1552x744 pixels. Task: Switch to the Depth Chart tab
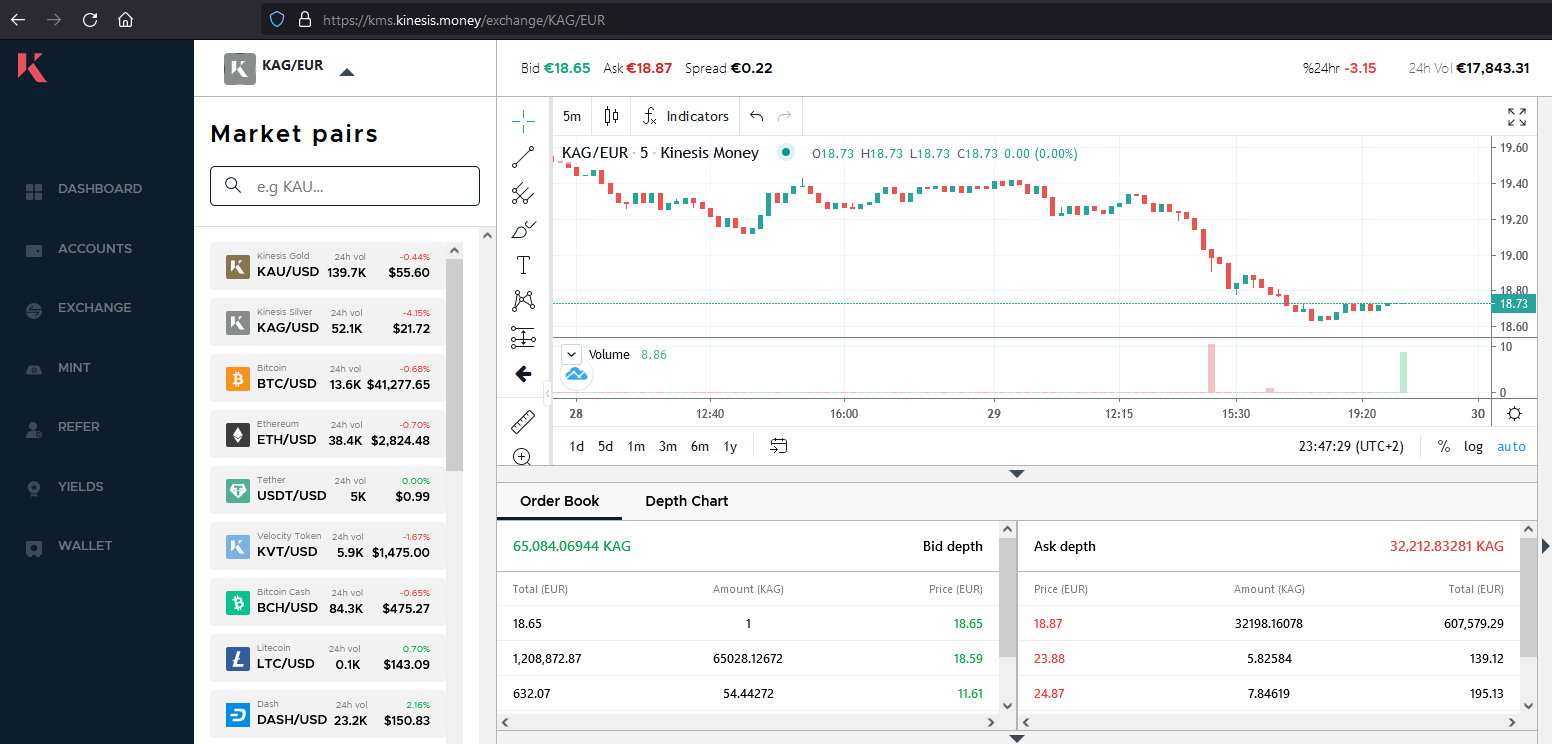coord(686,501)
